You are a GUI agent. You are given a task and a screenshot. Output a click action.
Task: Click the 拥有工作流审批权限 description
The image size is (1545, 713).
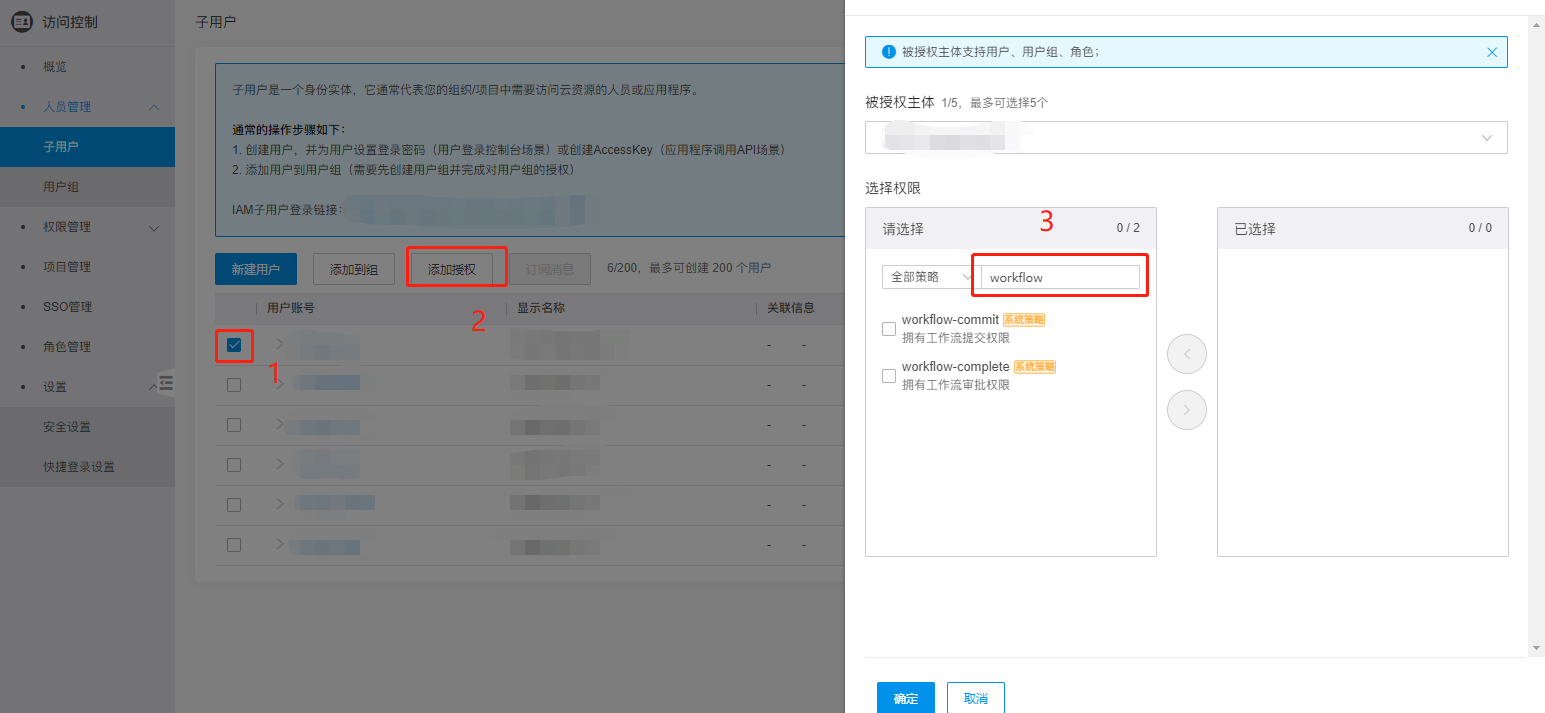956,385
